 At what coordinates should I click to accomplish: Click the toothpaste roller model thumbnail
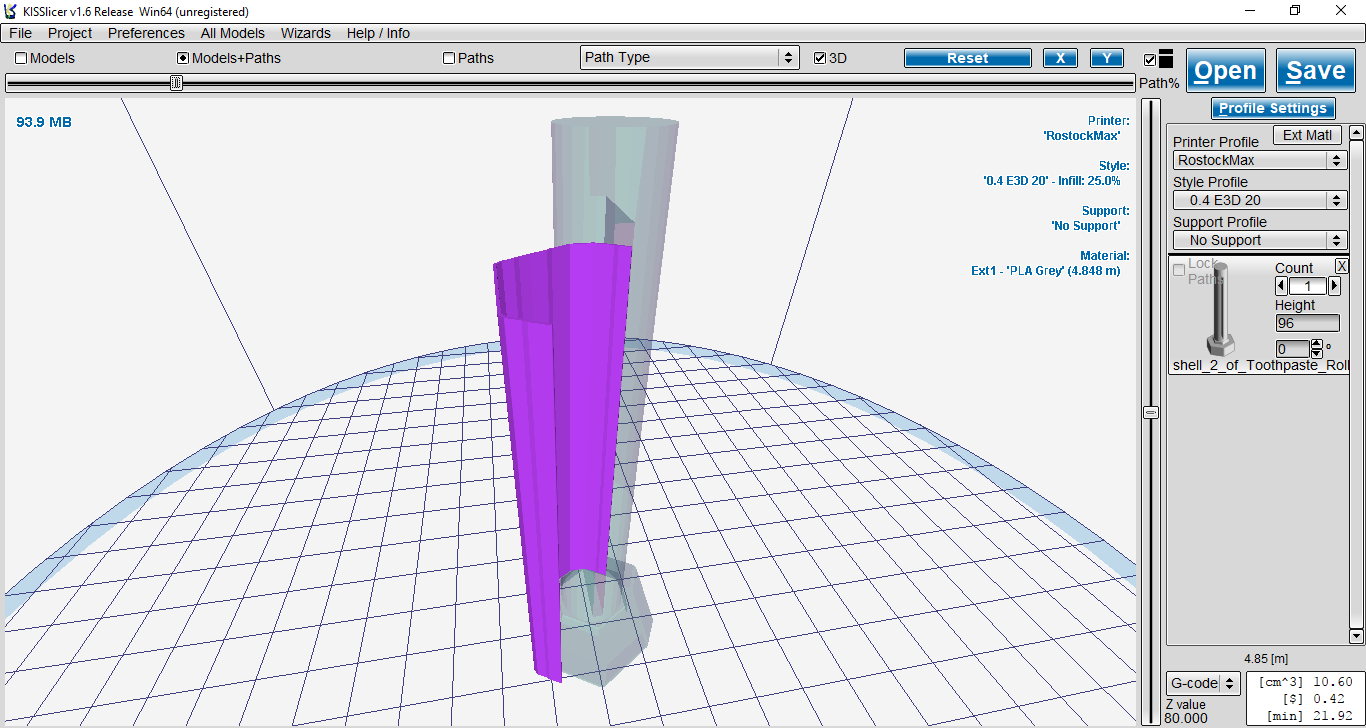click(1220, 308)
